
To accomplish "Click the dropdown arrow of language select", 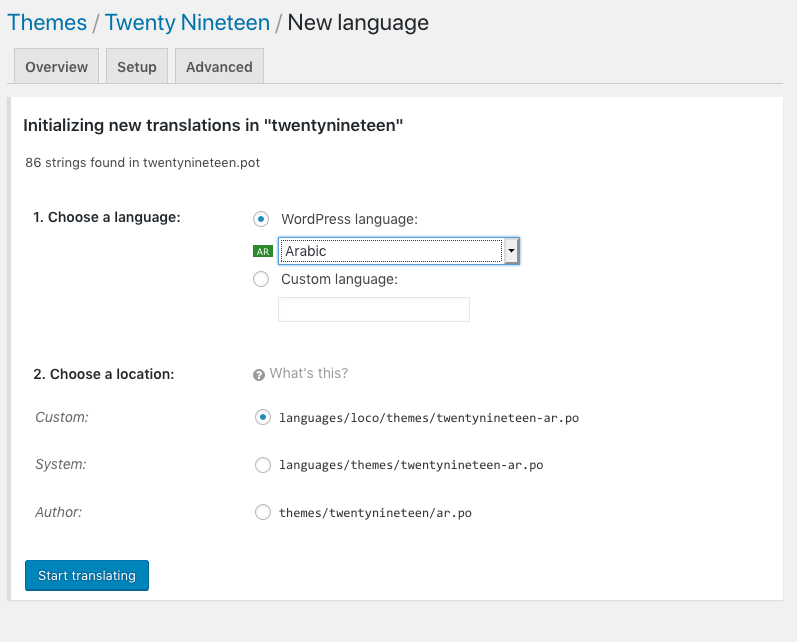I will (511, 251).
